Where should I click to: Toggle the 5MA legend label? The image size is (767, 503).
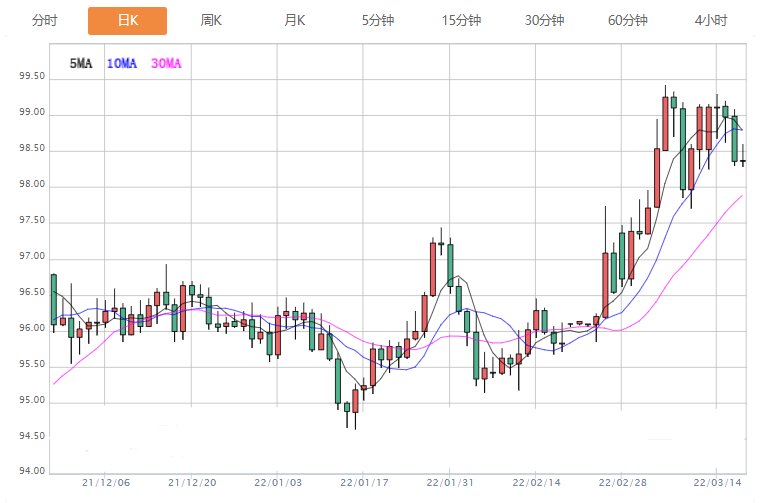click(x=81, y=64)
